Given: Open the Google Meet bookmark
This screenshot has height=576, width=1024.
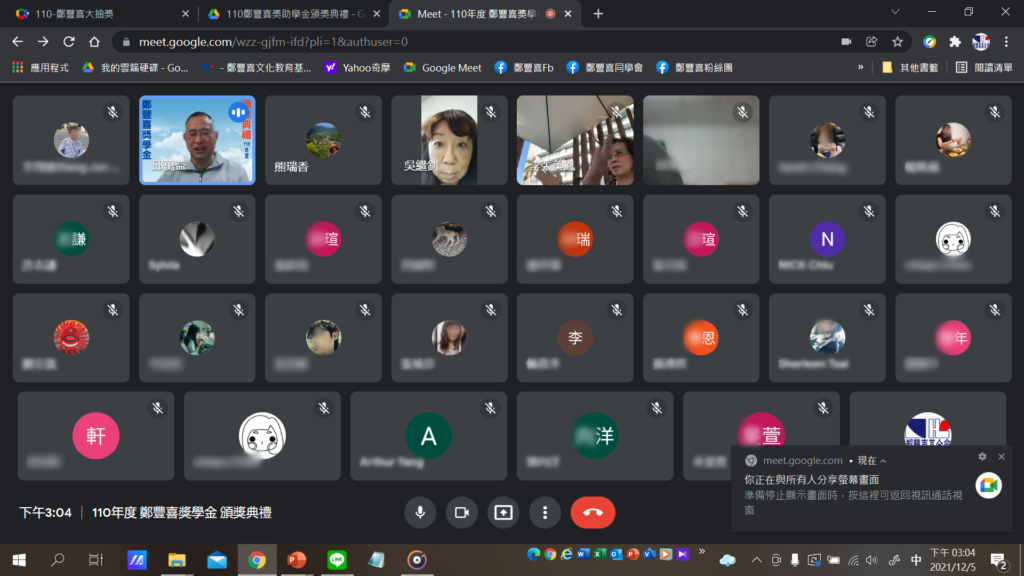Looking at the screenshot, I should [x=442, y=68].
